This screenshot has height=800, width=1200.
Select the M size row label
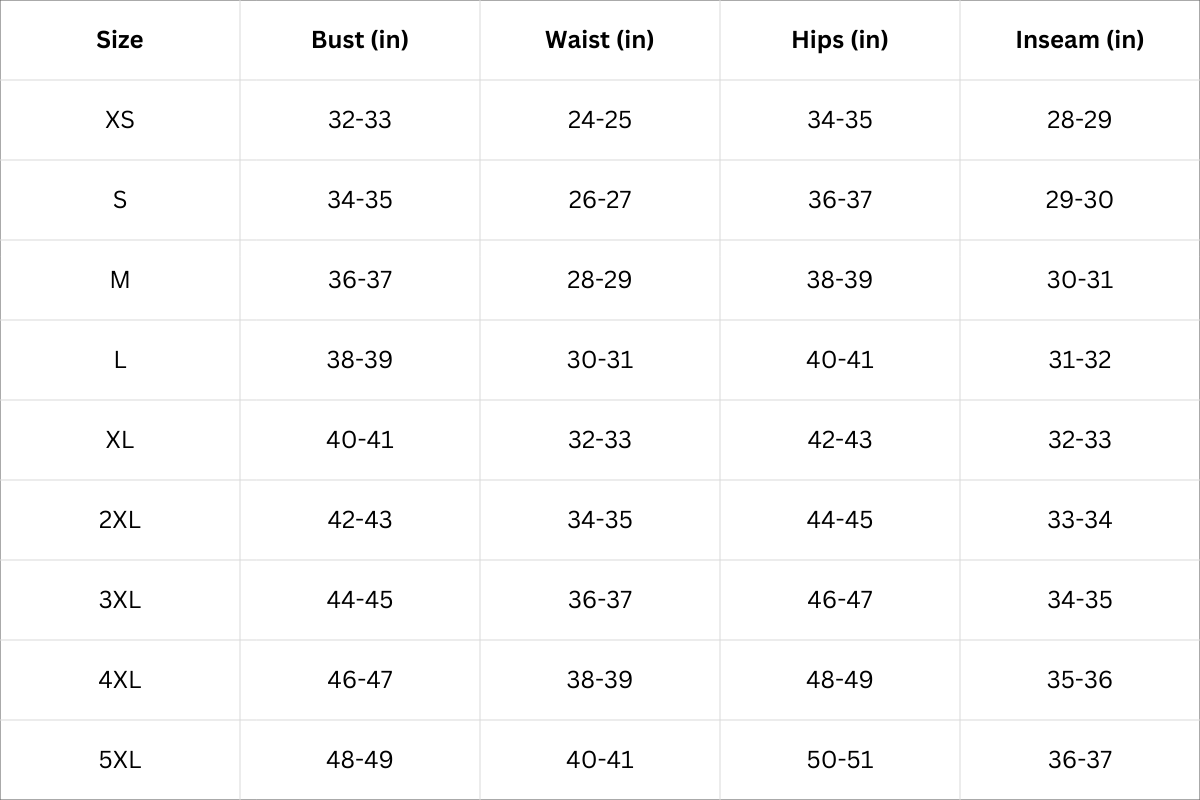click(120, 280)
